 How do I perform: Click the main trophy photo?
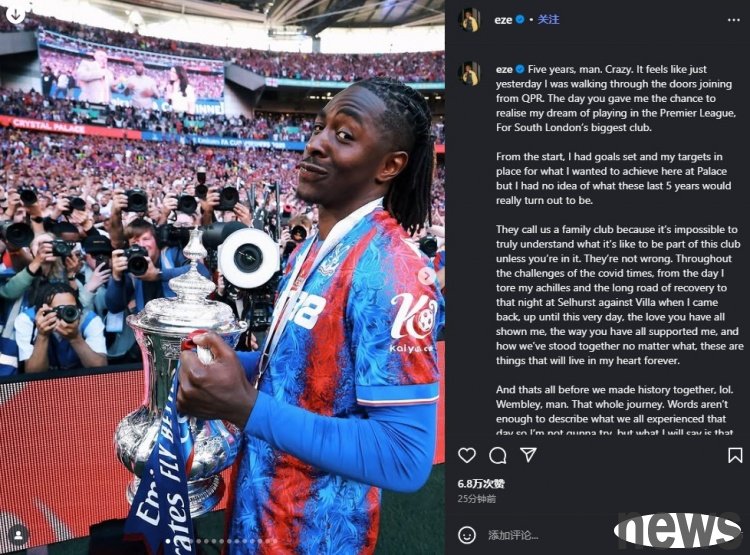point(222,278)
